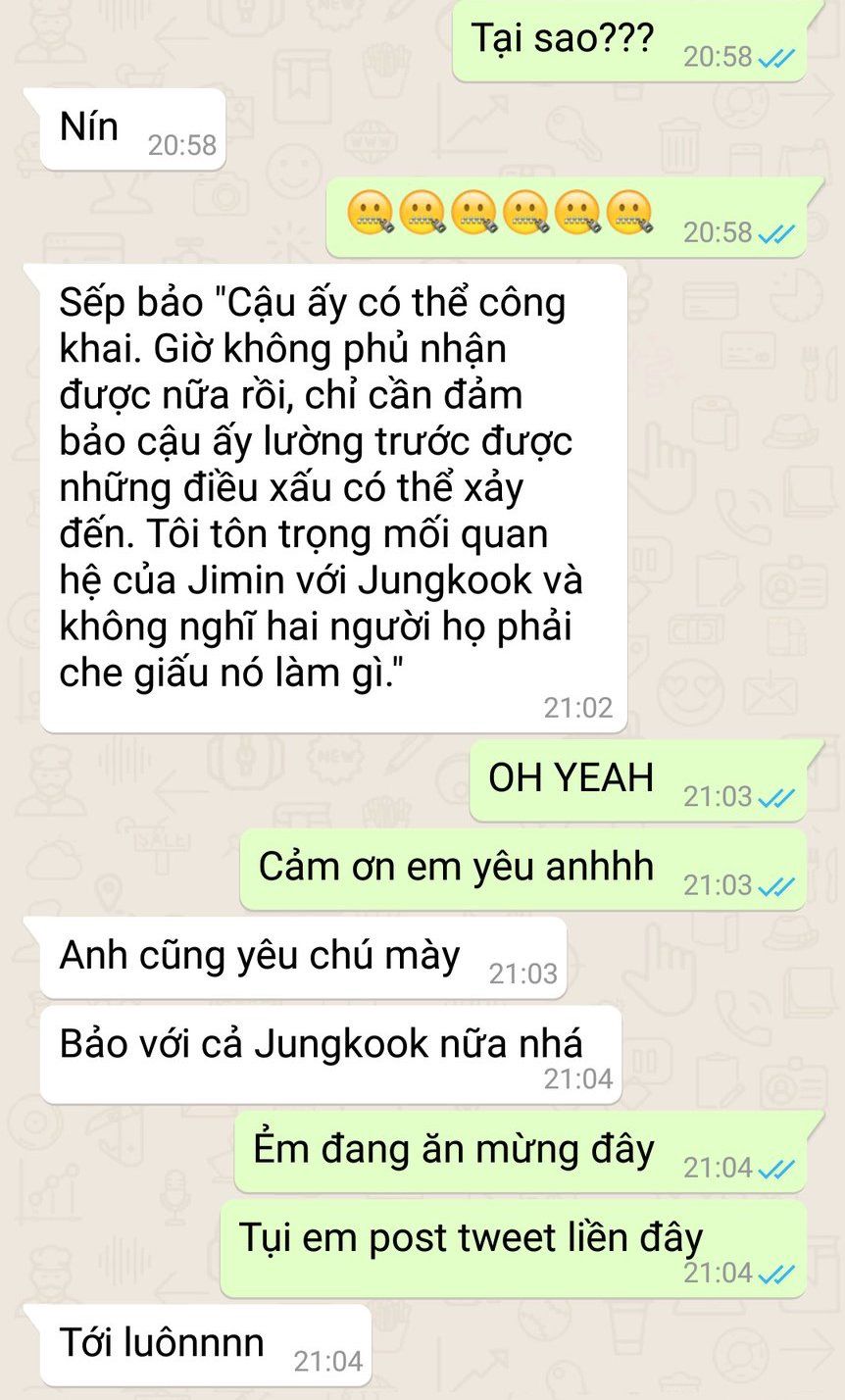Tap the double ticks on the emoji message
This screenshot has width=845, height=1400.
tap(775, 234)
